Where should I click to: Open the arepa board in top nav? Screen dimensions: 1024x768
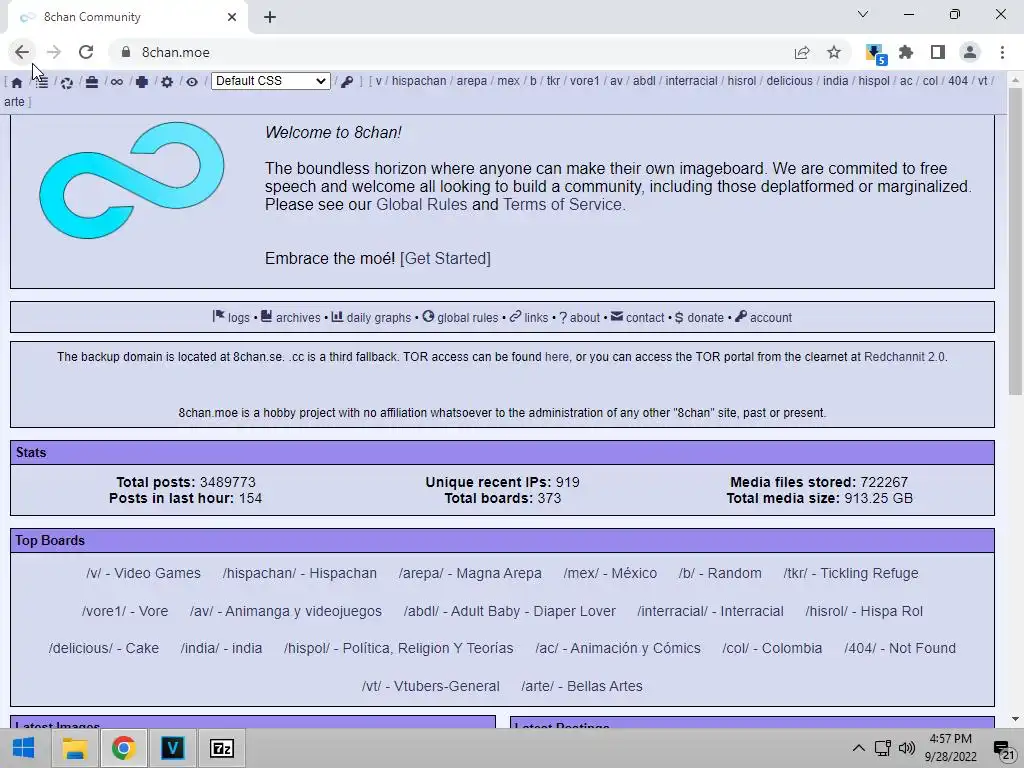click(x=472, y=81)
